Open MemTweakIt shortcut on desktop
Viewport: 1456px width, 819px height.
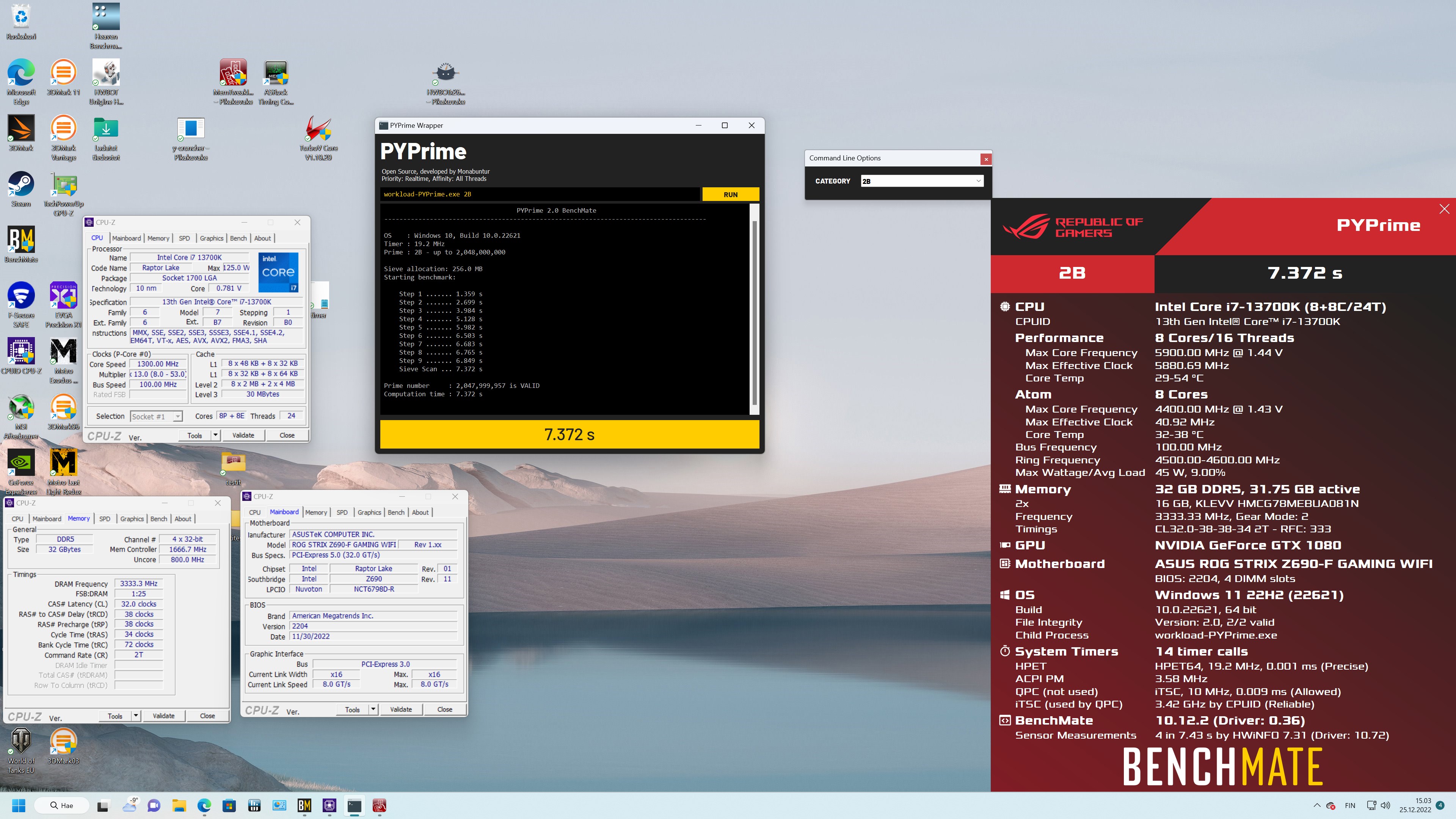click(x=233, y=82)
